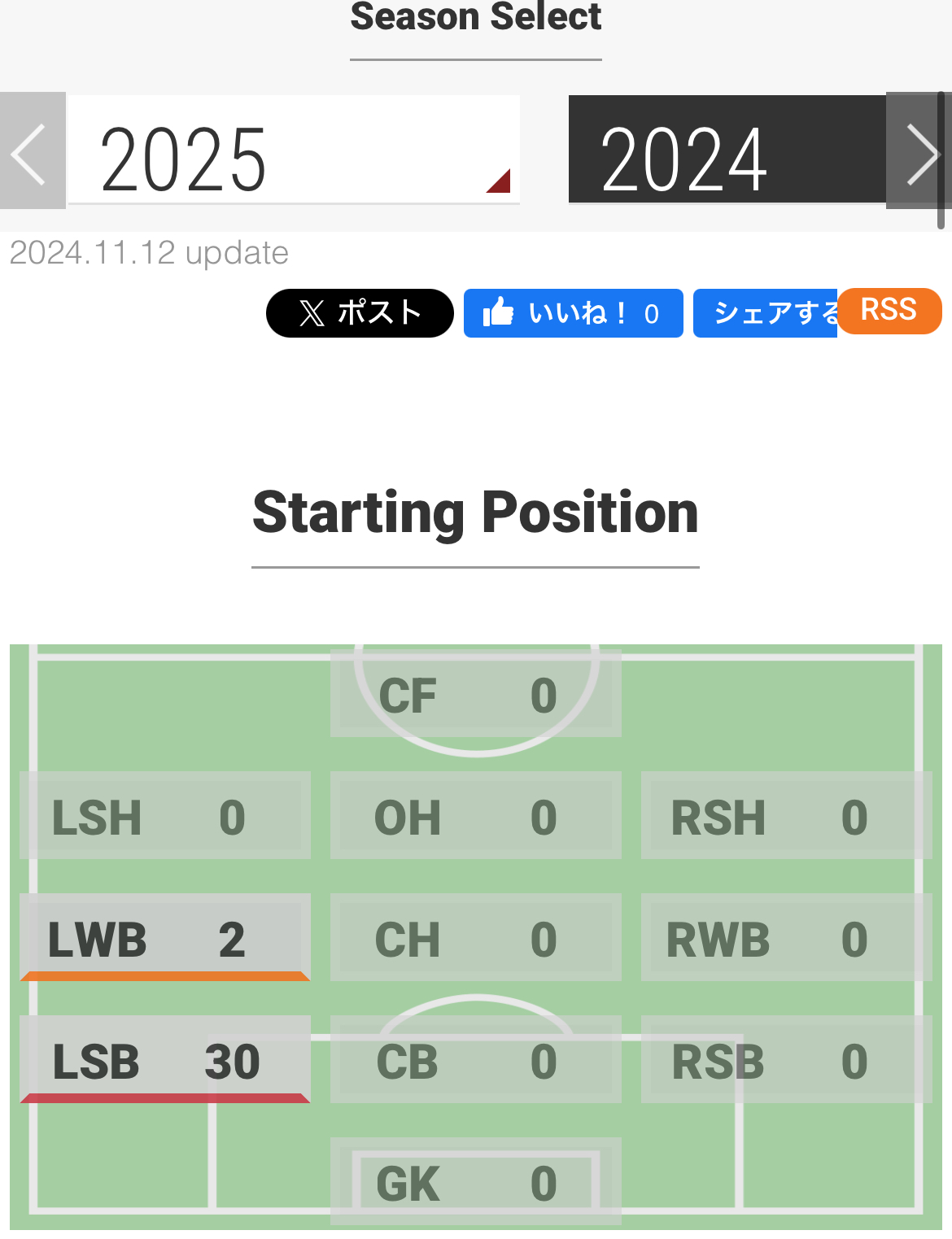
Task: Click the thumbs-up like icon
Action: tap(498, 312)
